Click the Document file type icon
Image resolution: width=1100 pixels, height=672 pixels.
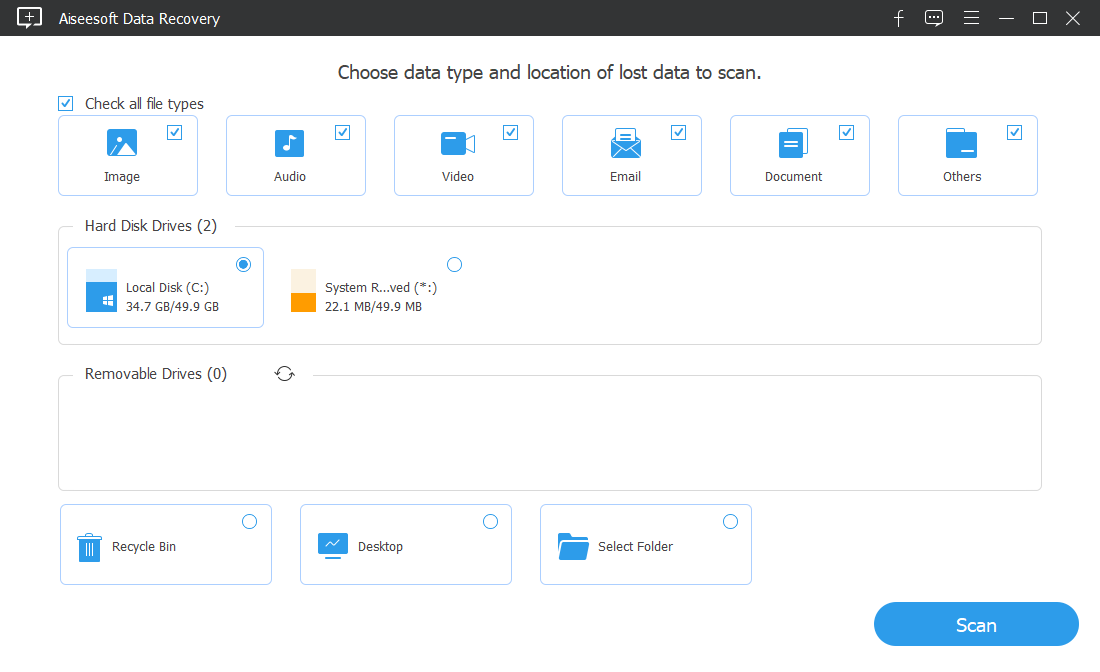(793, 143)
